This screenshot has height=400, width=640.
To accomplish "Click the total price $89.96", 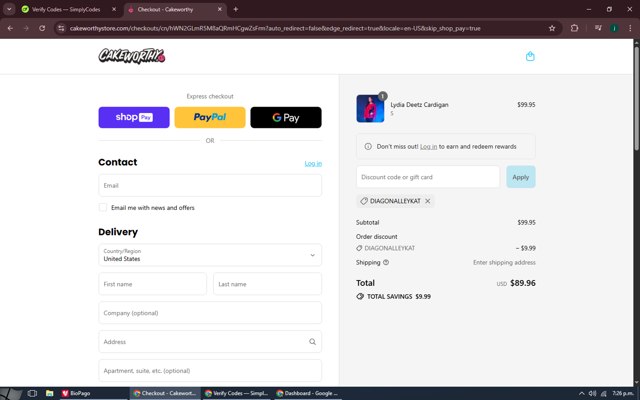I will tap(523, 283).
